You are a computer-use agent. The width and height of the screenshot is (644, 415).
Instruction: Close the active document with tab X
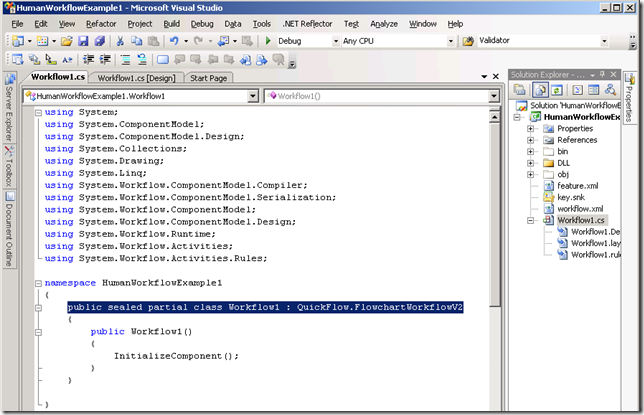point(496,76)
